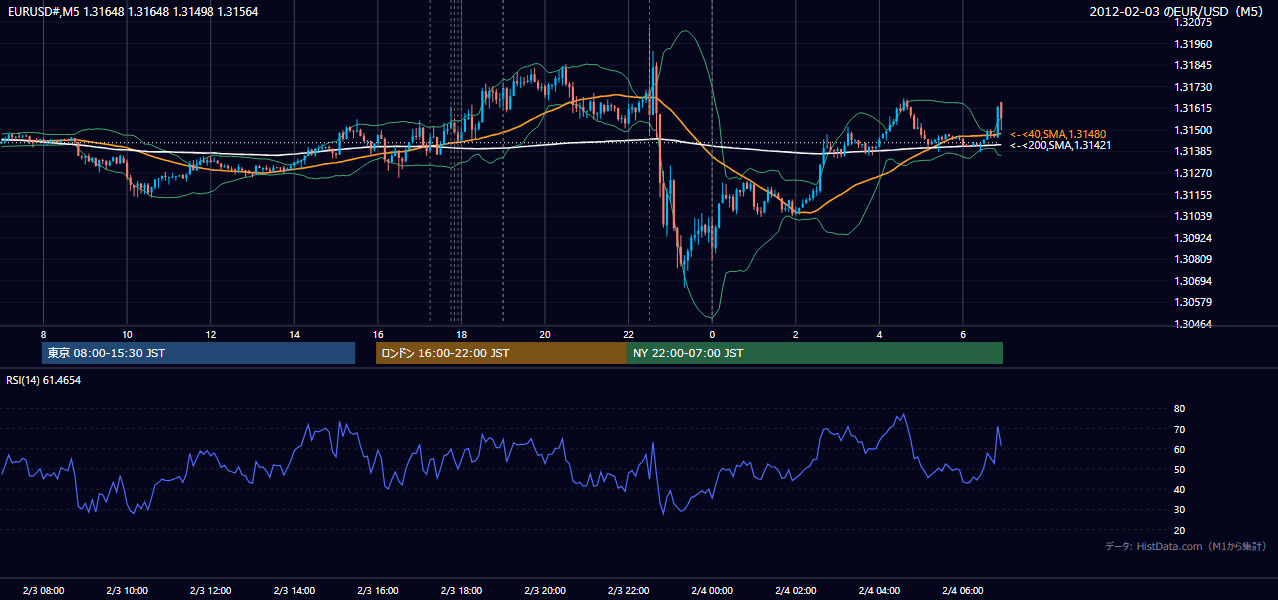Click hour marker 0 on price chart axis
1278x600 pixels.
coord(712,334)
